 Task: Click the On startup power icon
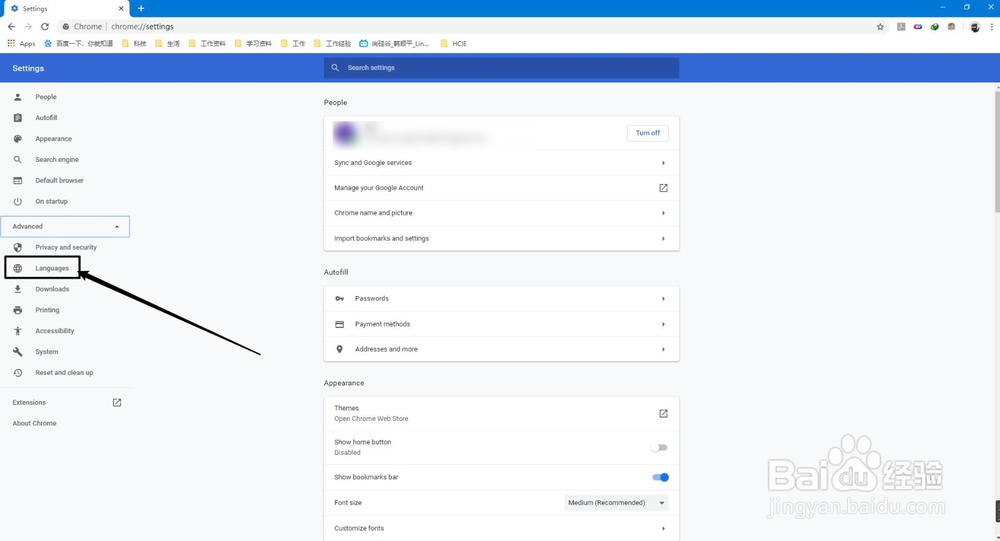pyautogui.click(x=18, y=202)
